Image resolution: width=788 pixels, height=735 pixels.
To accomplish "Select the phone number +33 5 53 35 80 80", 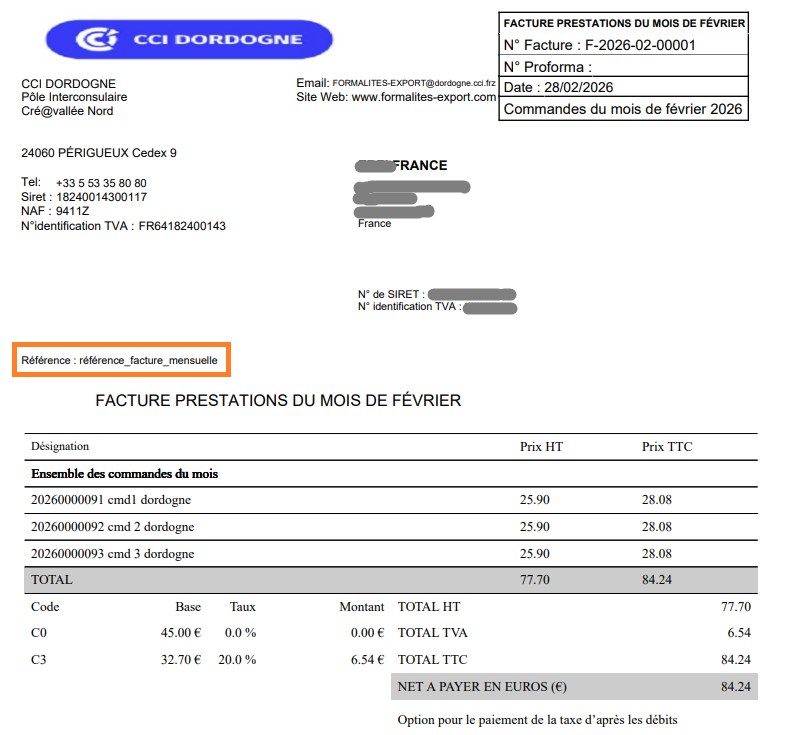I will pyautogui.click(x=101, y=183).
